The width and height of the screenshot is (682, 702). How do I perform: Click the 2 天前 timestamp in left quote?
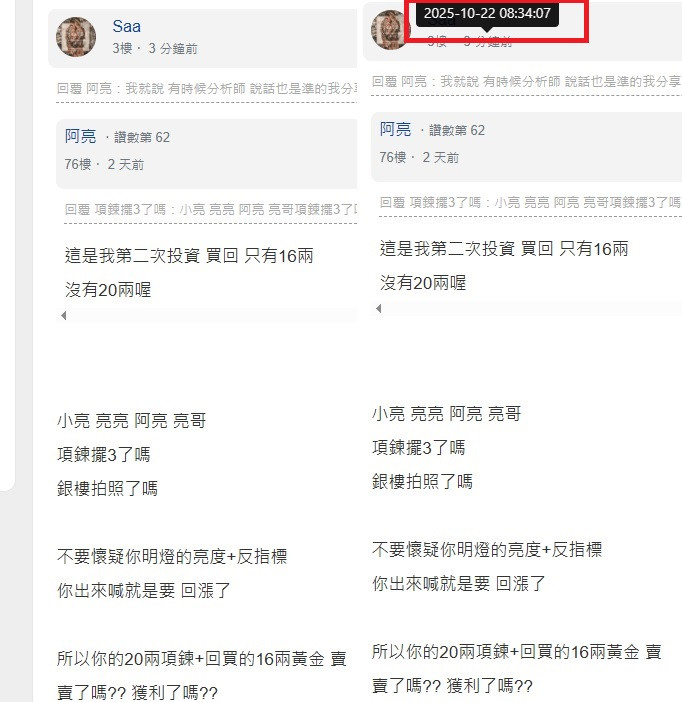point(126,164)
